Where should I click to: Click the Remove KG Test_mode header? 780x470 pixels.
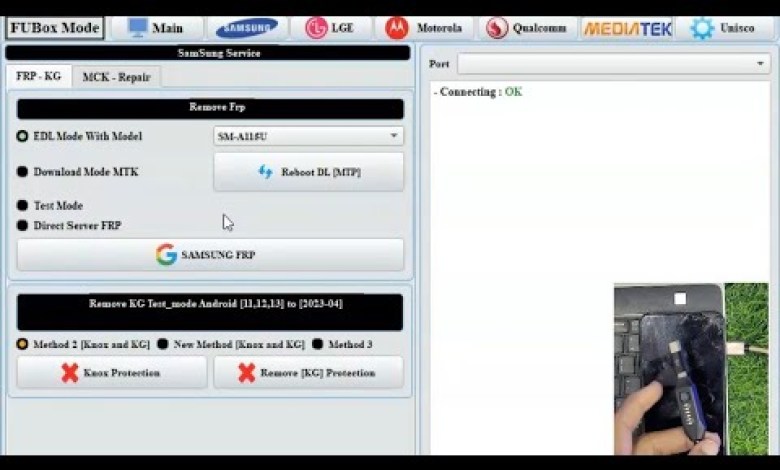point(210,312)
